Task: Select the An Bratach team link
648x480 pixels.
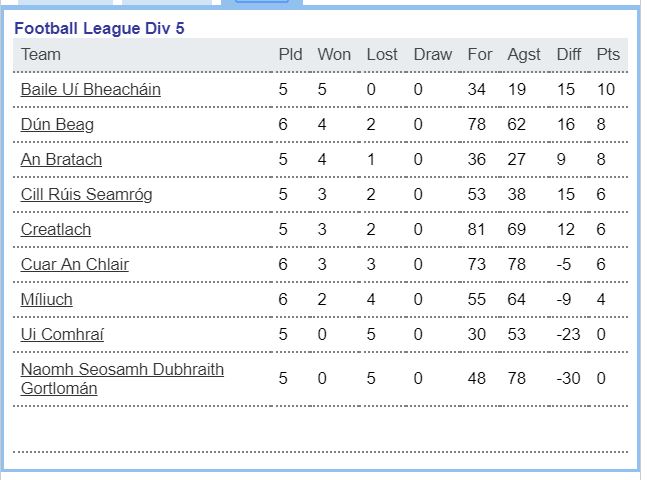Action: tap(61, 159)
